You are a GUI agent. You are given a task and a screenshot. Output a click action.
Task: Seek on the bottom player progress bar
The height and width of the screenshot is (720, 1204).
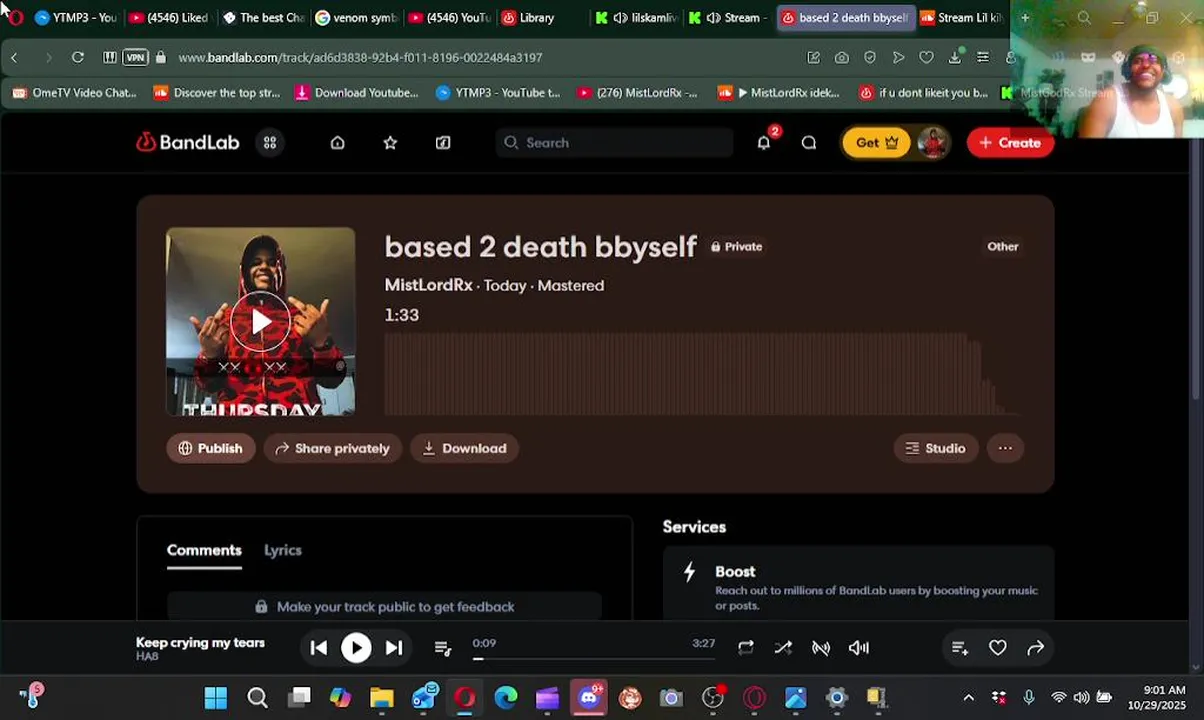point(596,658)
